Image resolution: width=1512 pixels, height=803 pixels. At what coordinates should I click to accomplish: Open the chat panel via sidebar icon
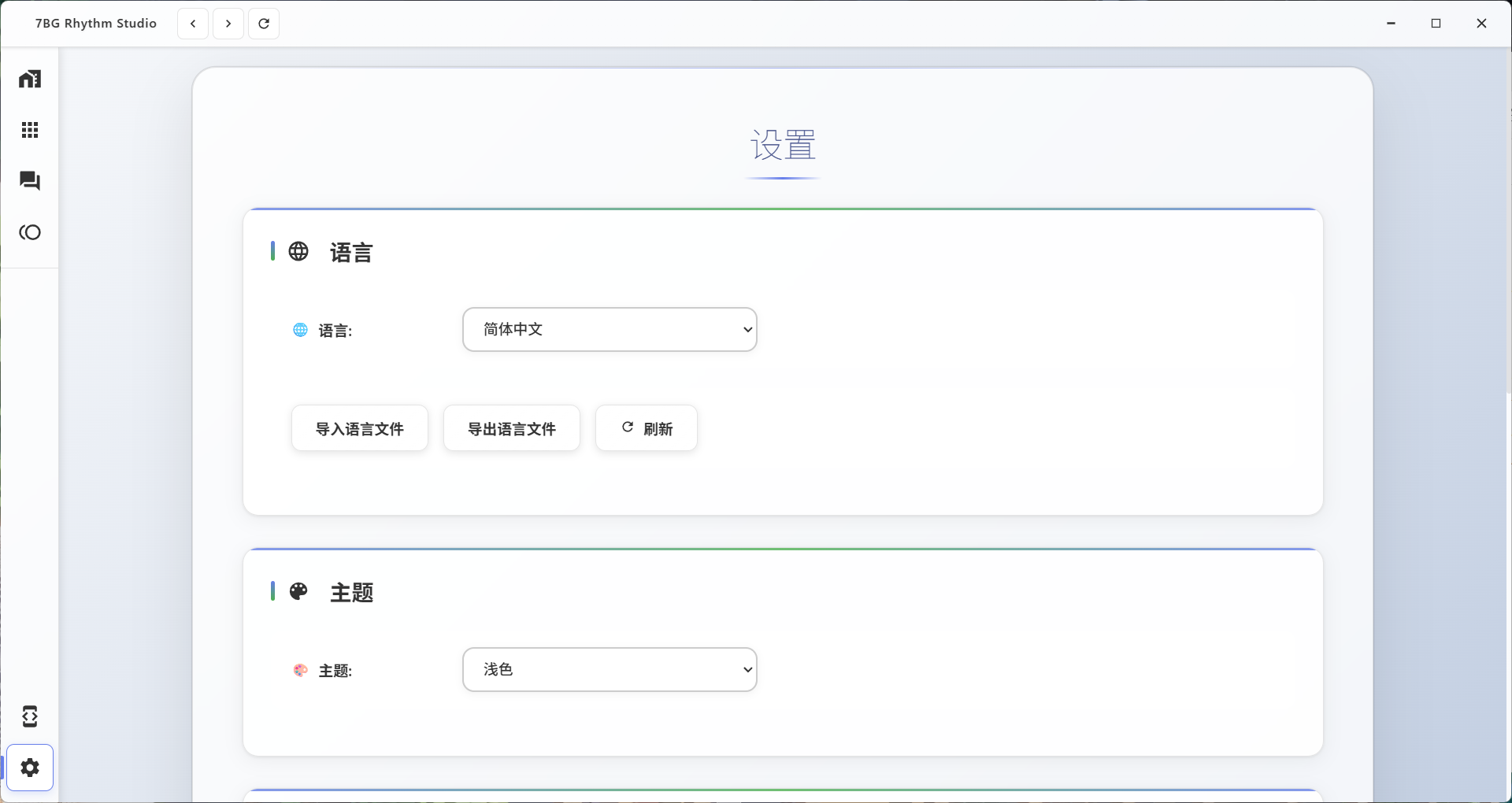pyautogui.click(x=29, y=180)
